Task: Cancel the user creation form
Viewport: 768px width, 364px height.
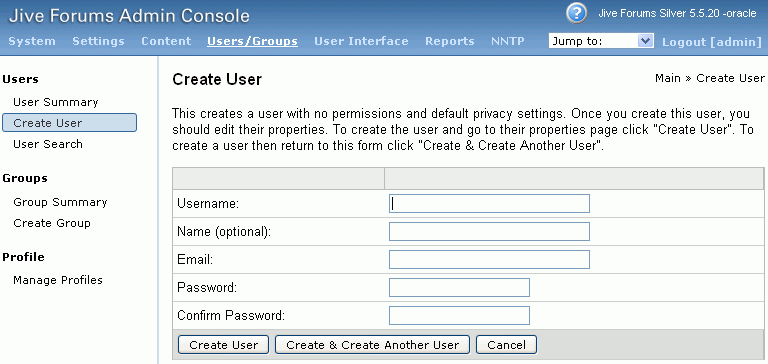Action: [x=506, y=344]
